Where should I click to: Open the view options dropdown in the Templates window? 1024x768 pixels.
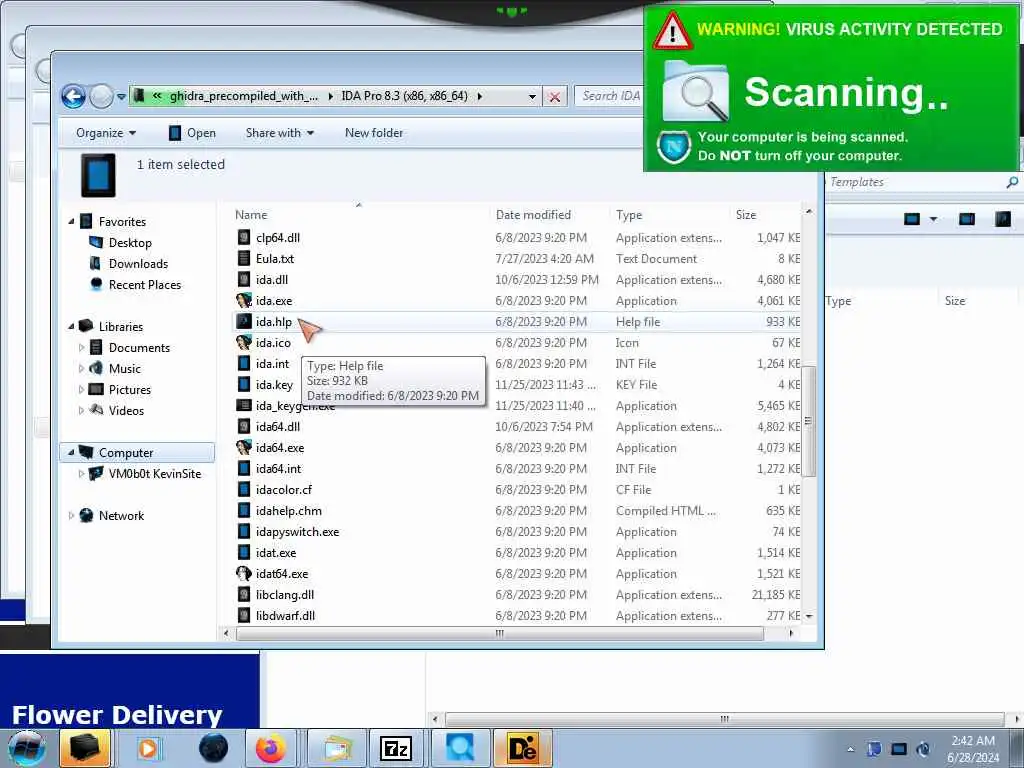pos(933,219)
